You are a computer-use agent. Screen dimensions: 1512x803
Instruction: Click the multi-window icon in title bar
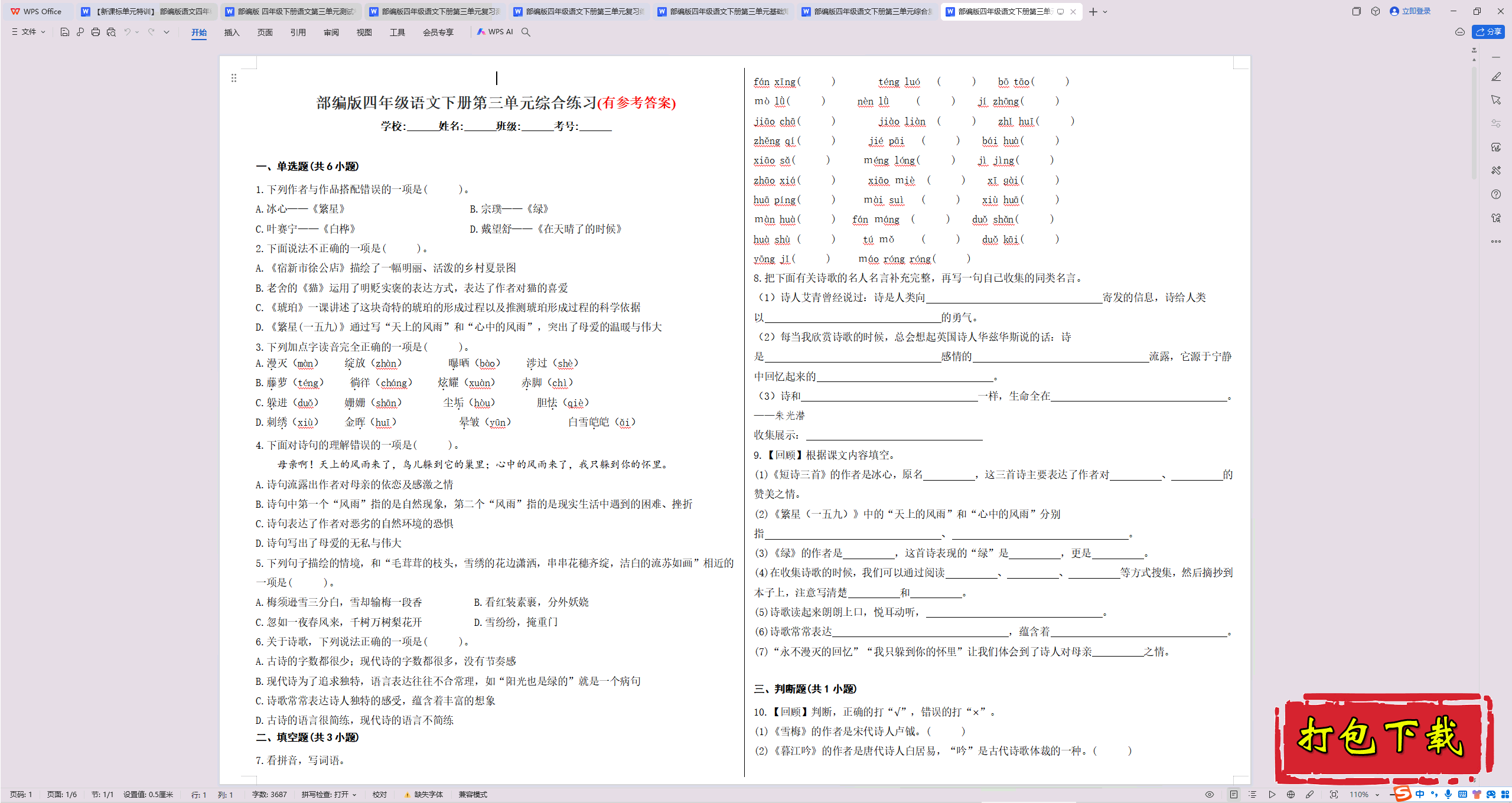1357,11
